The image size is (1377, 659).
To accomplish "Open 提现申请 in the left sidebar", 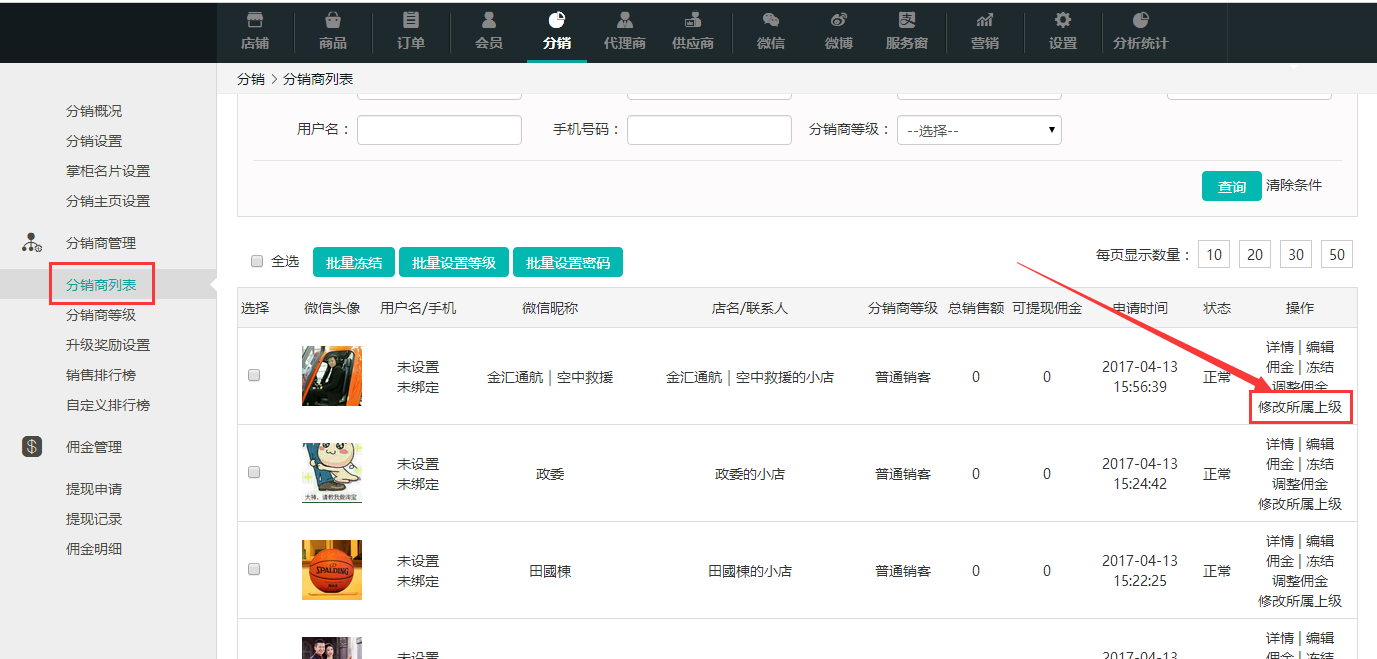I will pyautogui.click(x=94, y=489).
